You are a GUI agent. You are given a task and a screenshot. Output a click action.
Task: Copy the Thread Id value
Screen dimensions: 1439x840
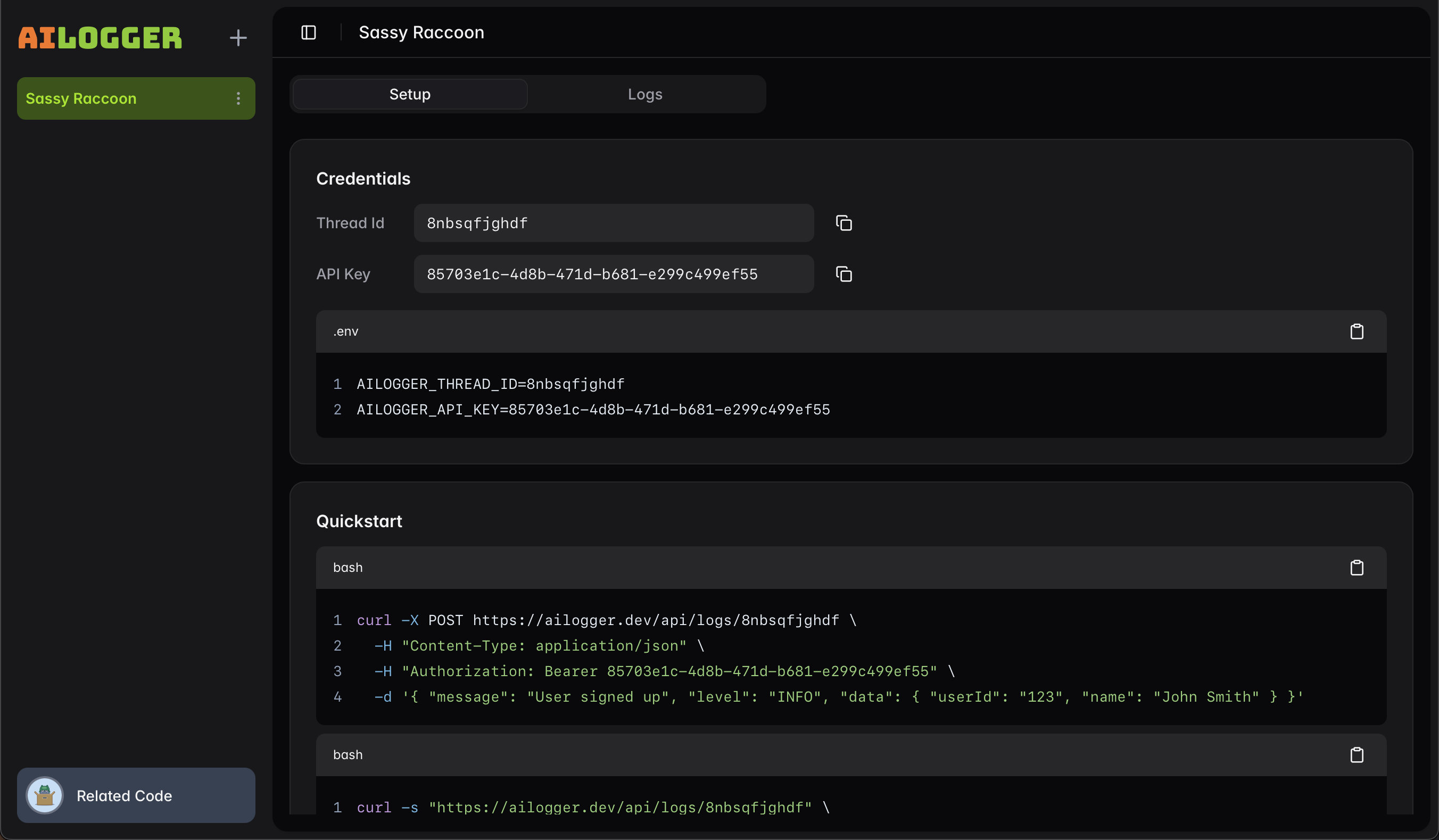click(x=843, y=223)
